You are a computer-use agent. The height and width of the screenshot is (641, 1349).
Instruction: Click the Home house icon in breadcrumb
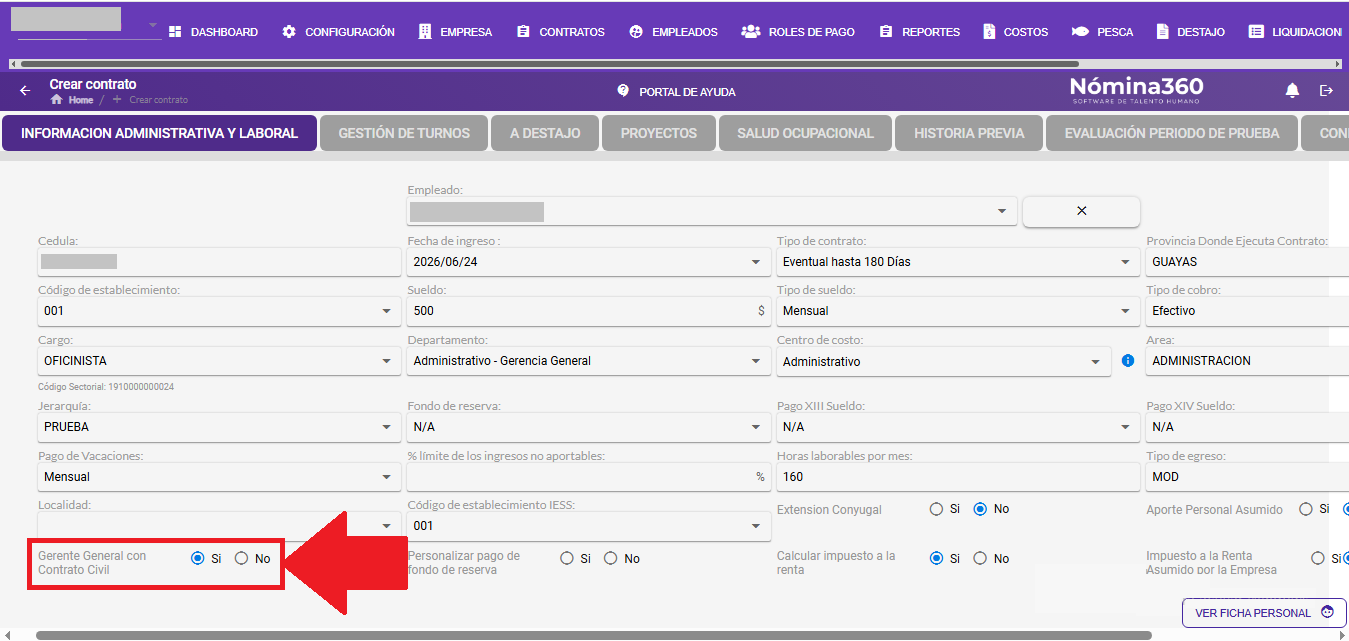(x=57, y=100)
